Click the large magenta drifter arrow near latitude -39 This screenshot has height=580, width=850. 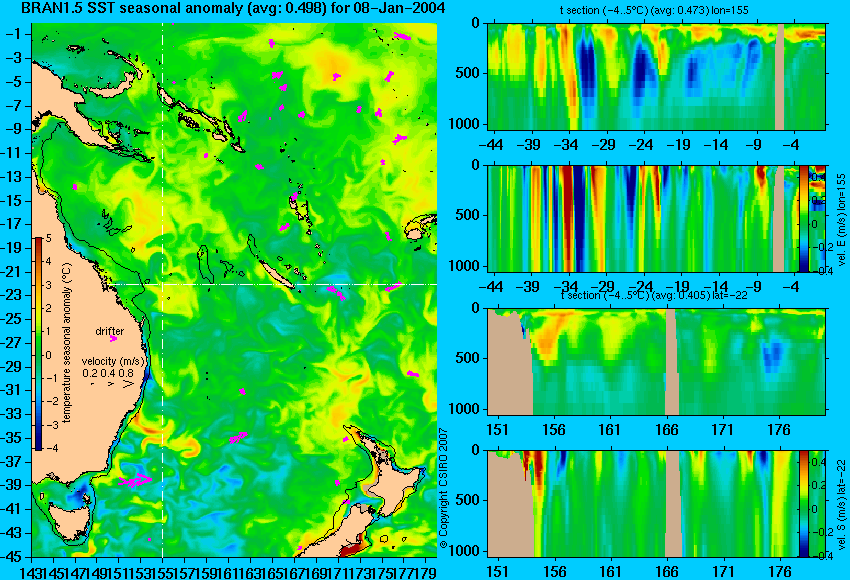(x=135, y=480)
